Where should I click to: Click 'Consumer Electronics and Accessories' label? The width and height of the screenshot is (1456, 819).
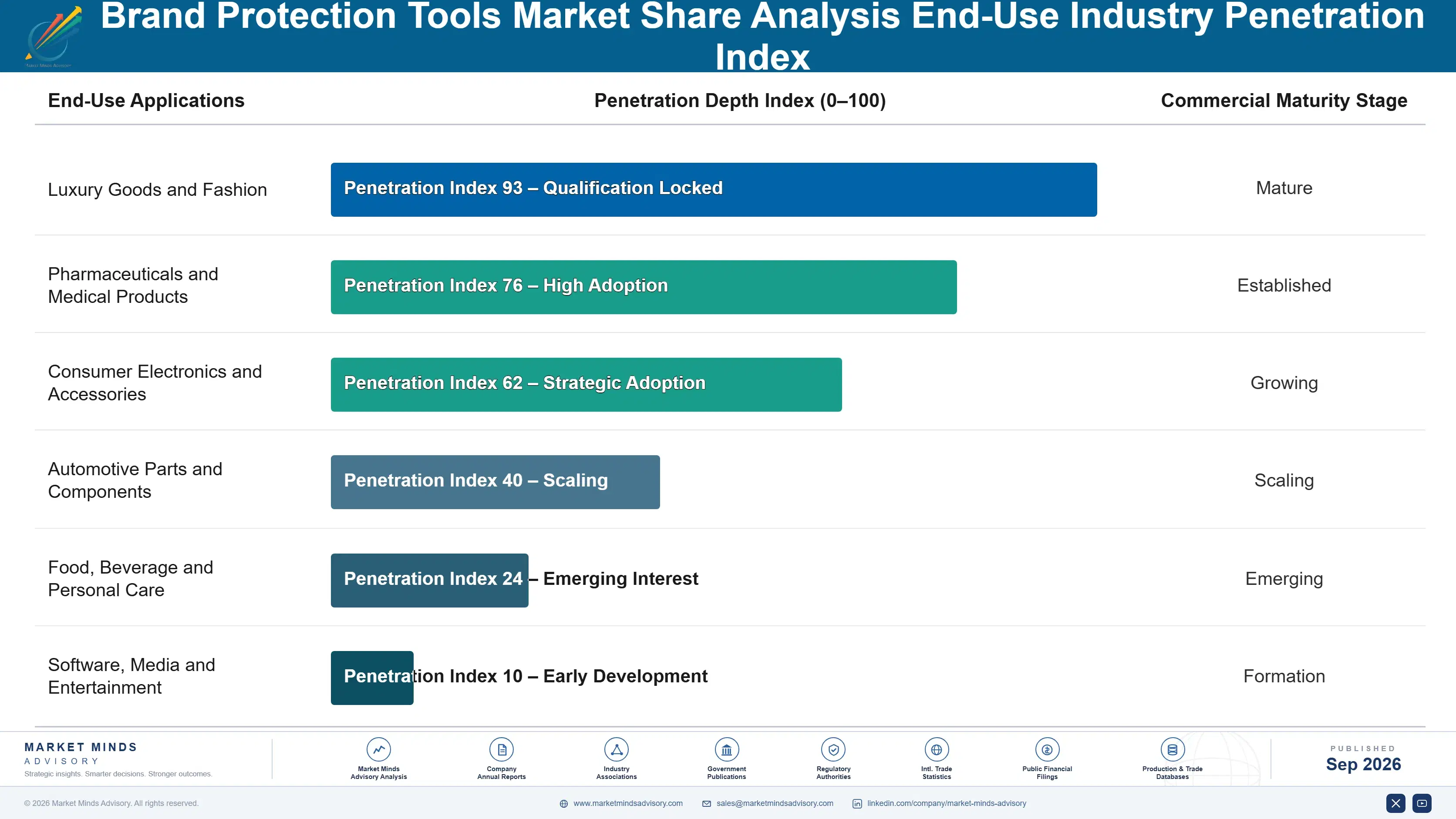pyautogui.click(x=155, y=383)
